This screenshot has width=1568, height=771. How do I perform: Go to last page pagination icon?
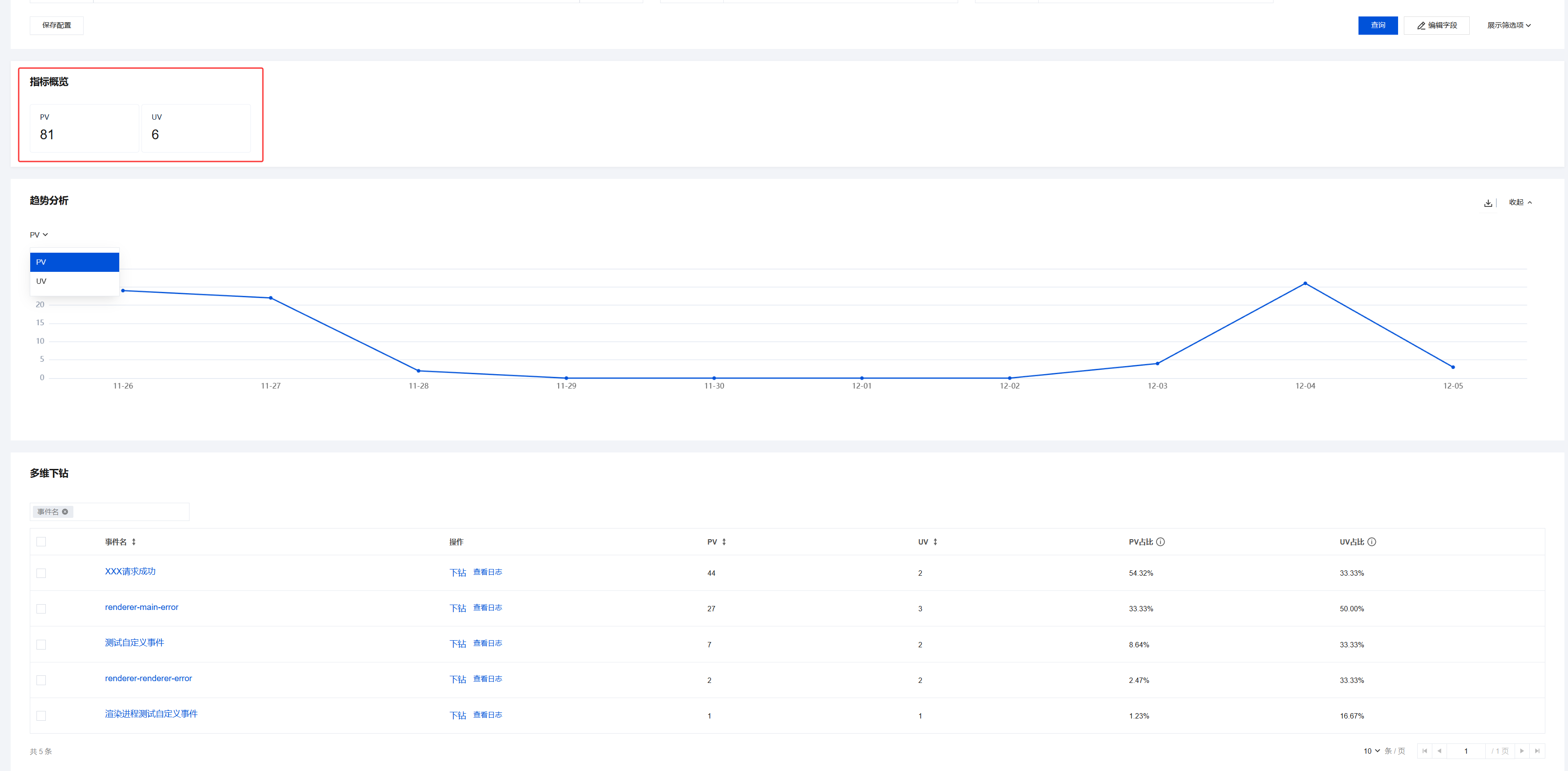[1537, 751]
